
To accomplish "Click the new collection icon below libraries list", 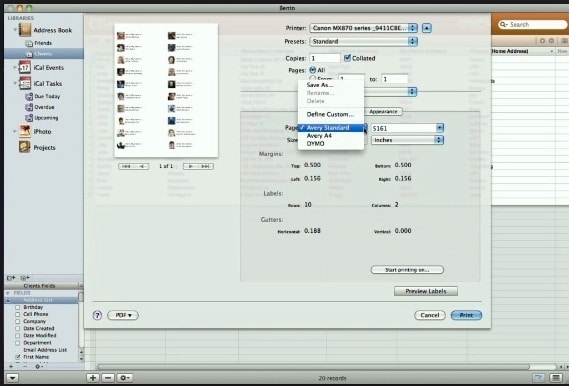I will click(x=25, y=278).
